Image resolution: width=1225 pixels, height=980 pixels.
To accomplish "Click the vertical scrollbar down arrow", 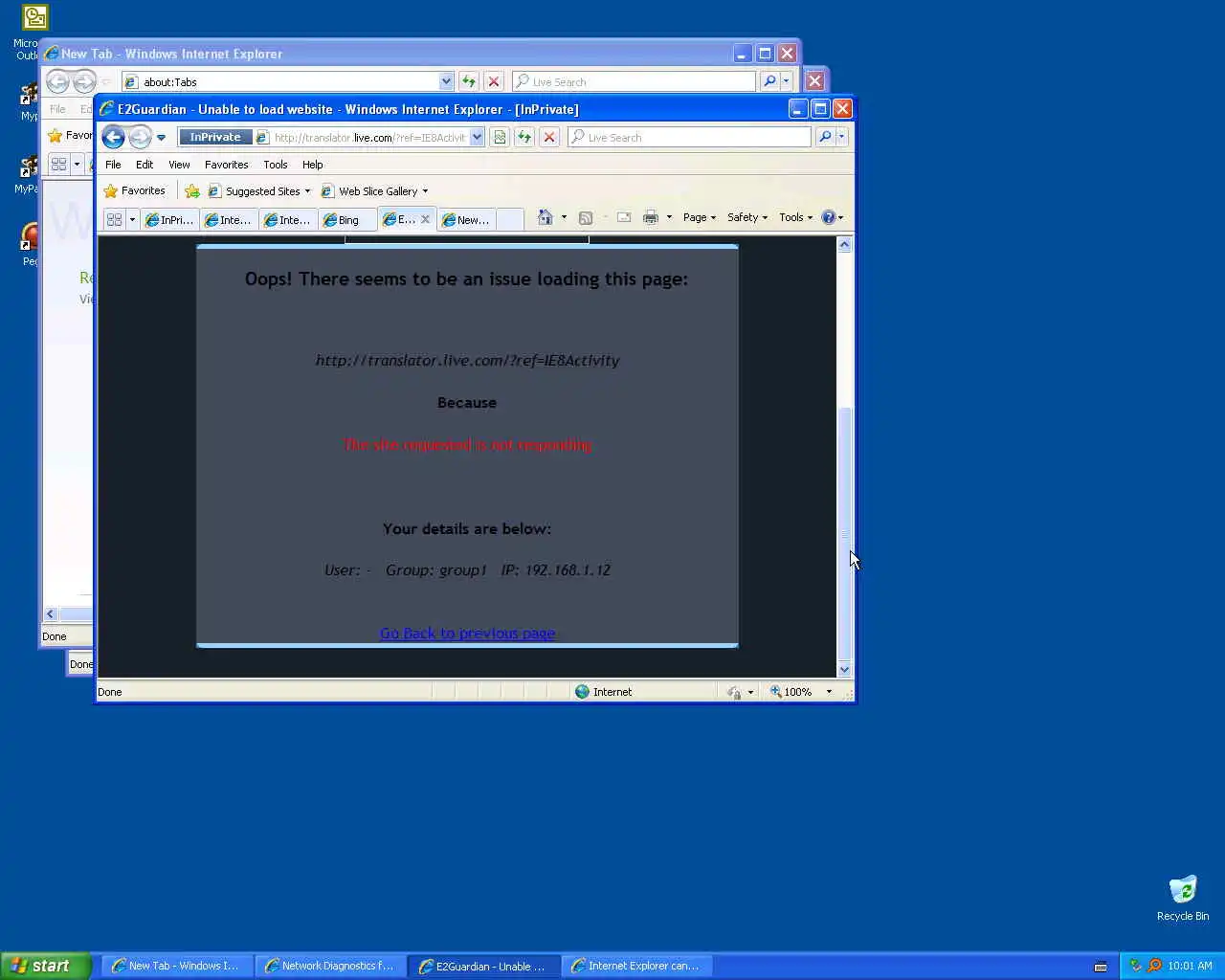I will [x=844, y=669].
